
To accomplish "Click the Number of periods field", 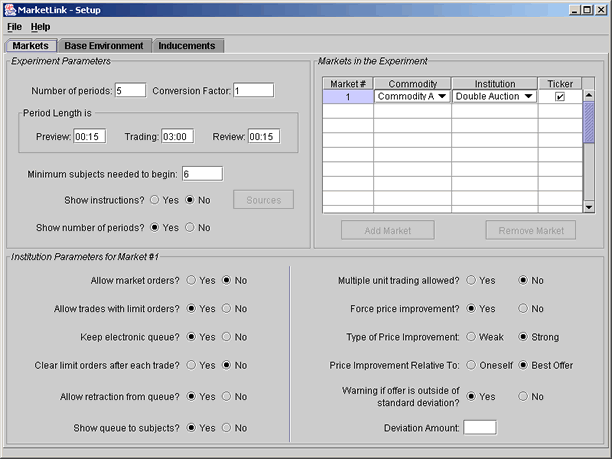I will point(130,91).
